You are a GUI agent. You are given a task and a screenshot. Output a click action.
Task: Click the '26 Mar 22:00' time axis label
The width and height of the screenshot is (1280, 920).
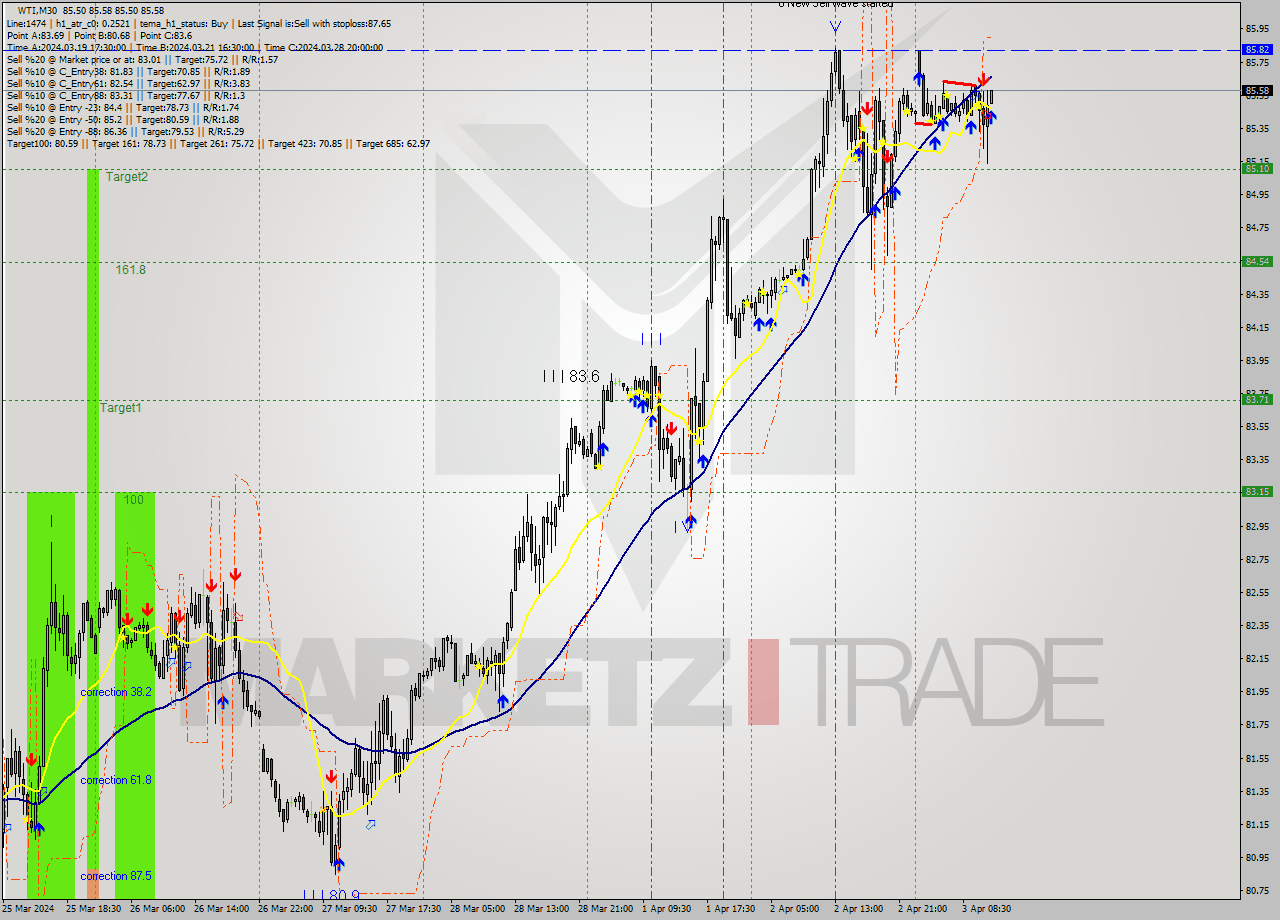pyautogui.click(x=286, y=909)
